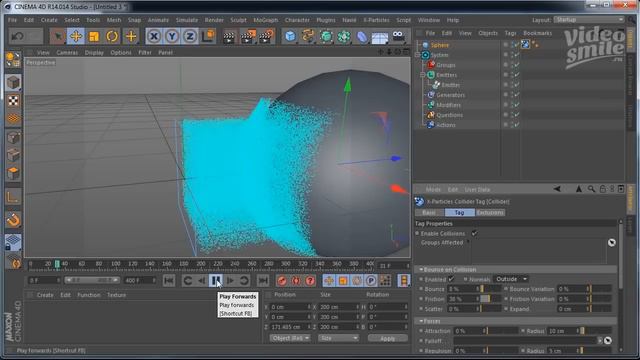Go to start of animation
640x360 pixels.
(169, 280)
